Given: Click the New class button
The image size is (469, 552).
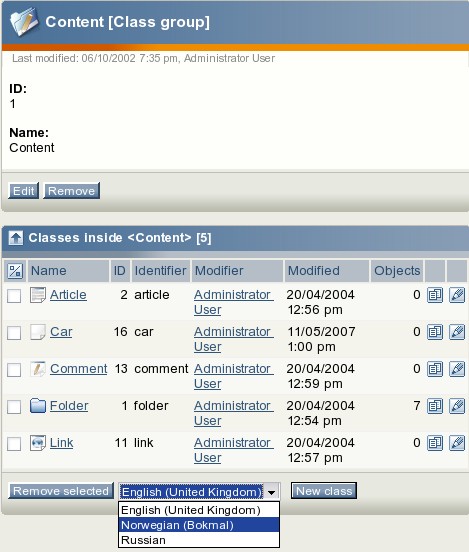Looking at the screenshot, I should tap(324, 491).
